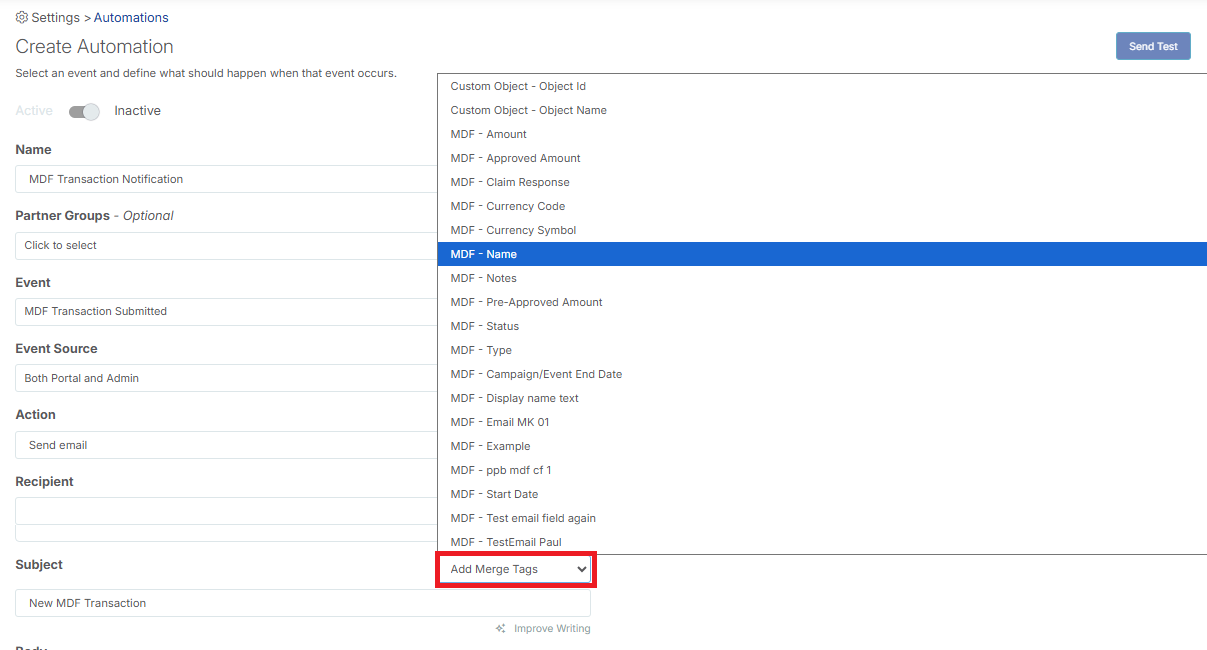Viewport: 1207px width, 650px height.
Task: Select MDF - Approved Amount option
Action: click(822, 158)
